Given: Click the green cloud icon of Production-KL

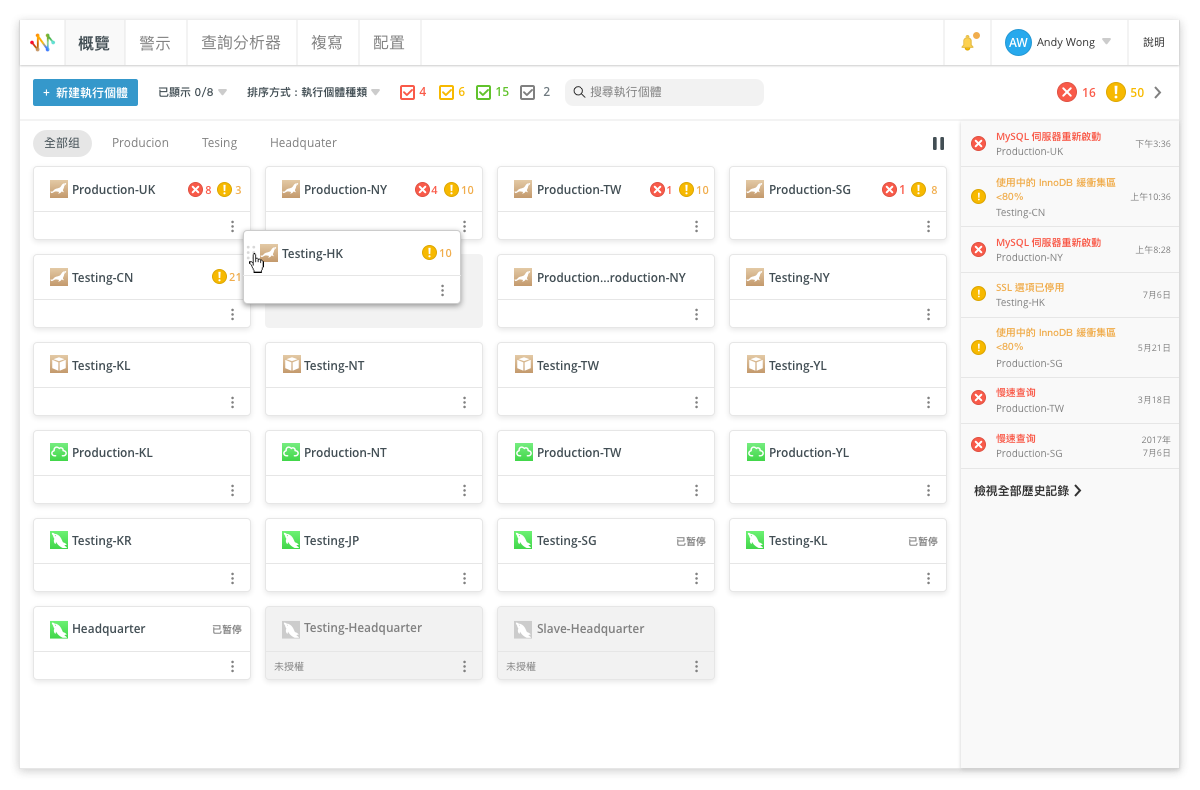Looking at the screenshot, I should [x=59, y=453].
